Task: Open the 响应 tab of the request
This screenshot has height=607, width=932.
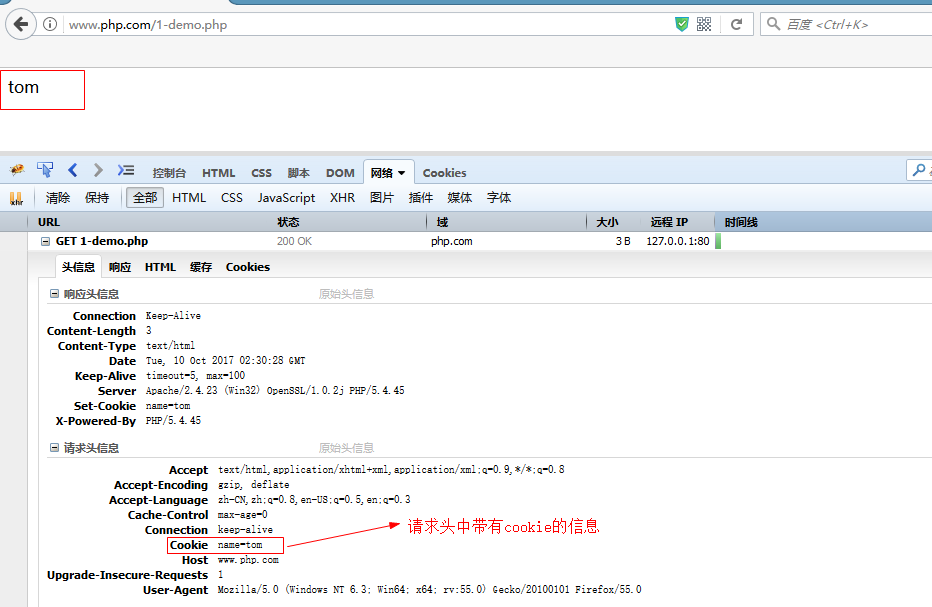Action: (x=120, y=267)
